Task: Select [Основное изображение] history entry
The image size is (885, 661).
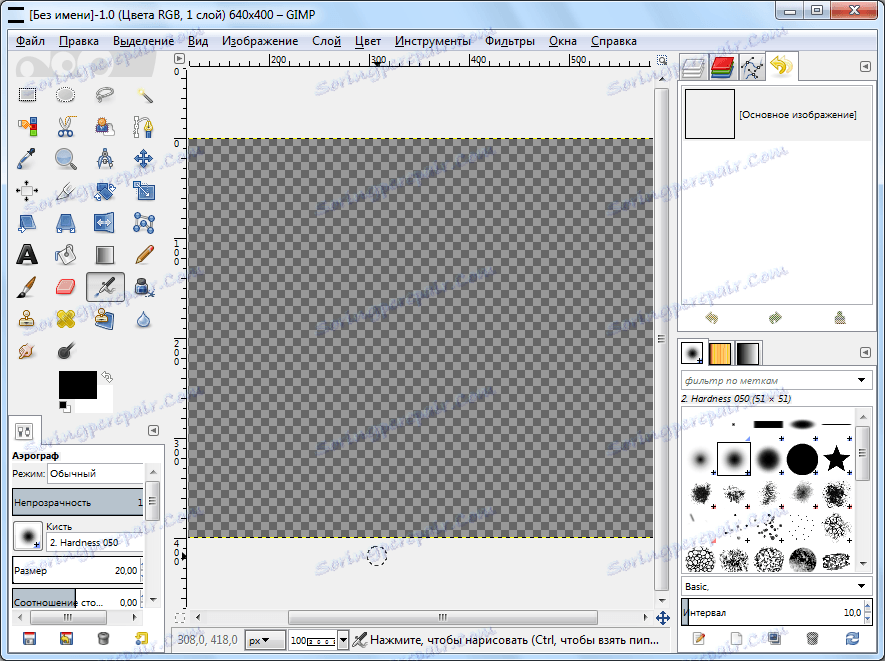Action: [x=777, y=114]
